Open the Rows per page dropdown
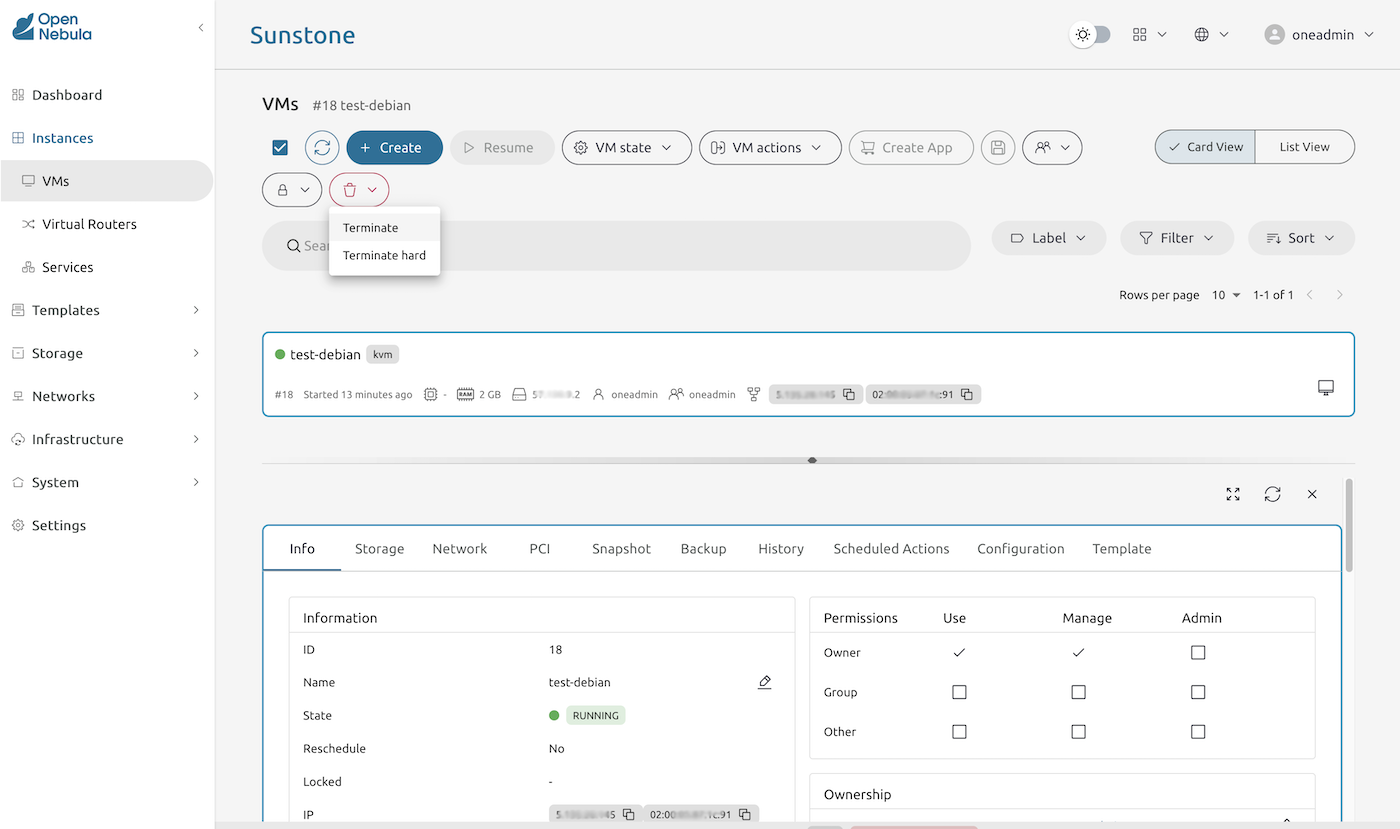 point(1225,295)
